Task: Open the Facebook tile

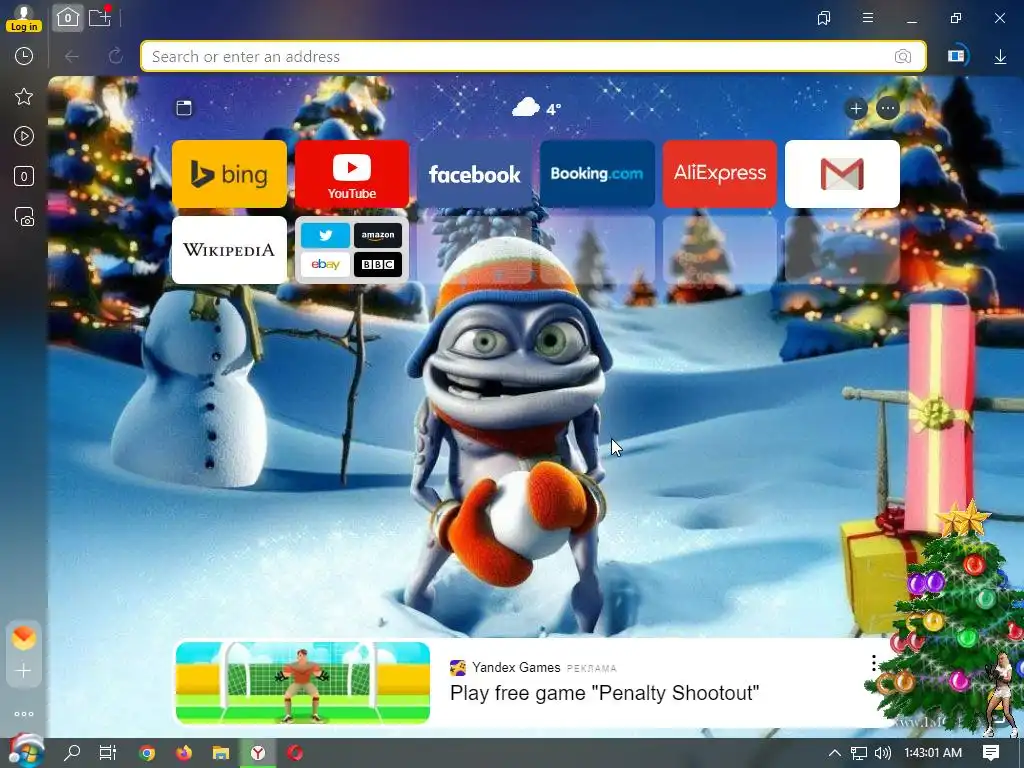Action: (474, 174)
